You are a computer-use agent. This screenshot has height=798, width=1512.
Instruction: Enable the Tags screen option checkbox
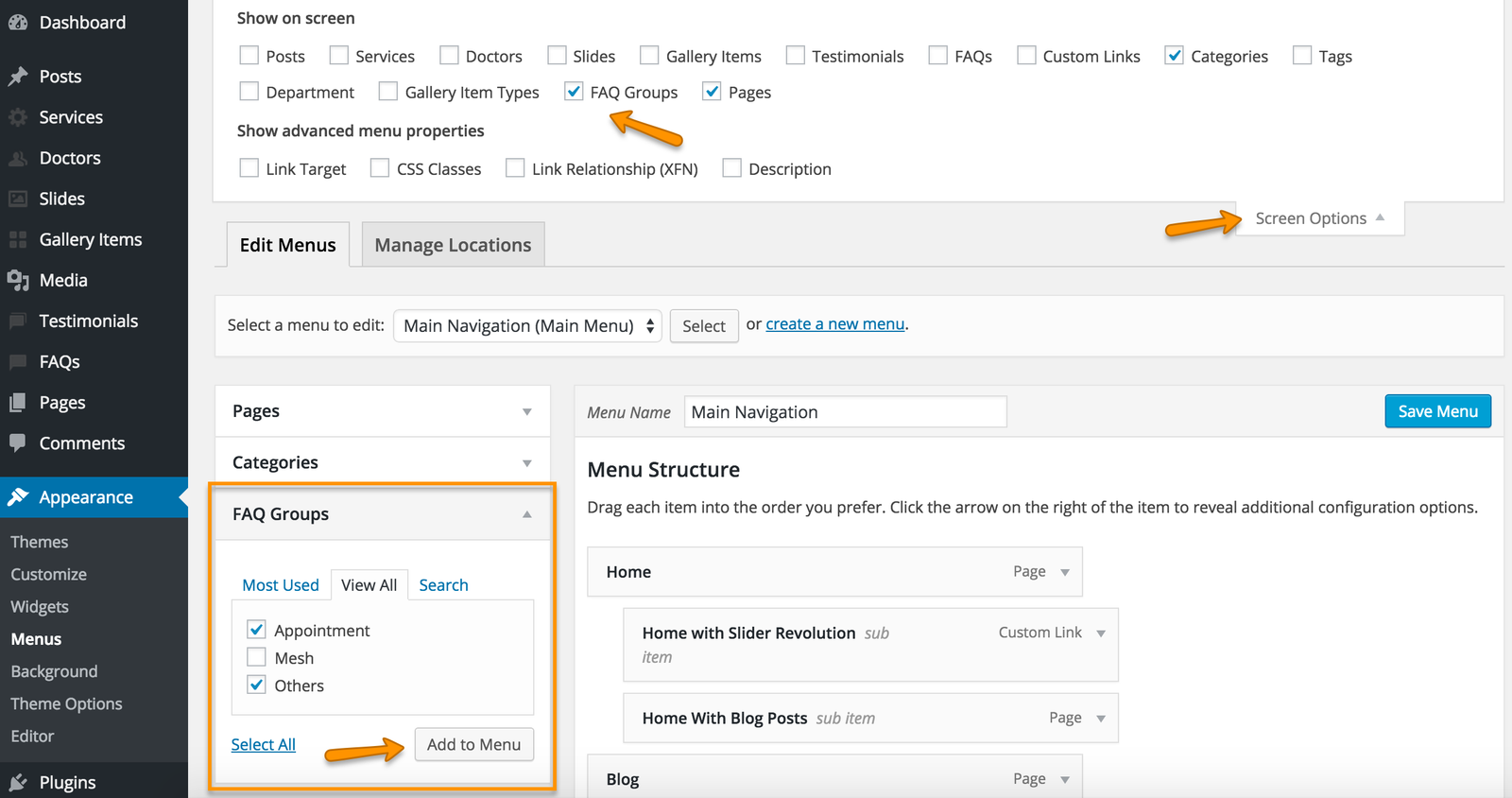pyautogui.click(x=1302, y=56)
